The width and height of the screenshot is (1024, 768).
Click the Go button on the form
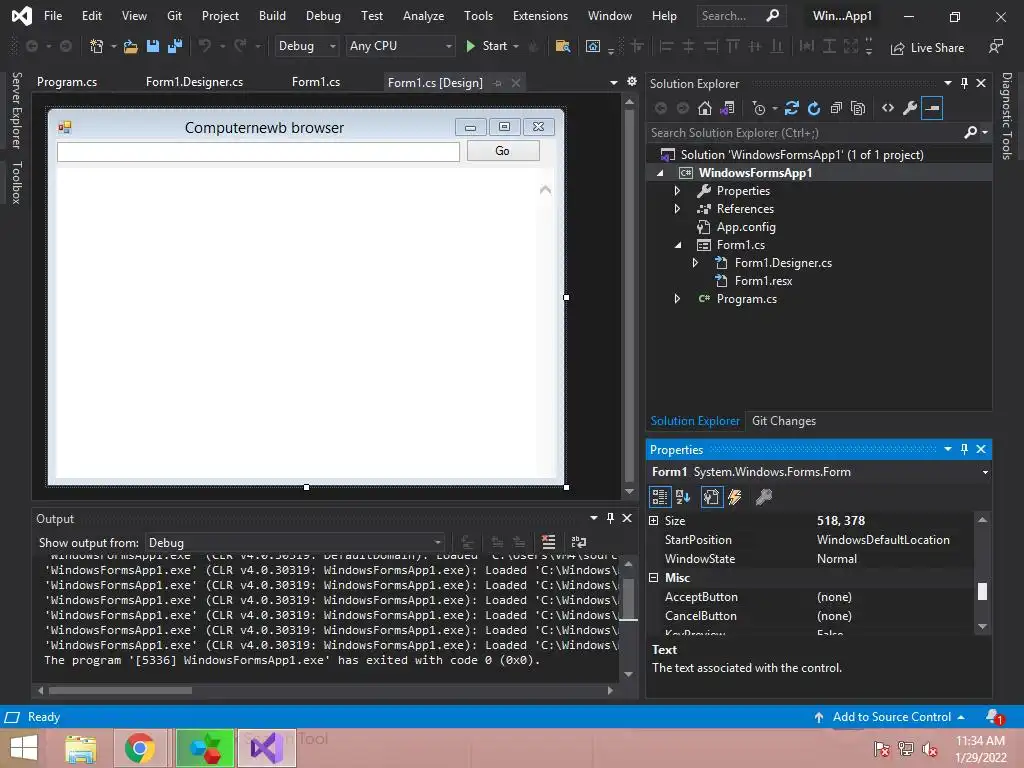503,151
